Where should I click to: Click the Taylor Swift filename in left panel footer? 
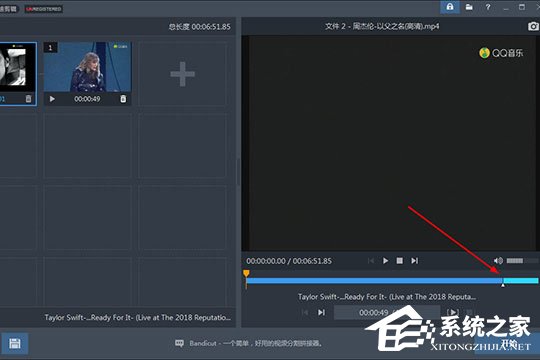point(138,317)
